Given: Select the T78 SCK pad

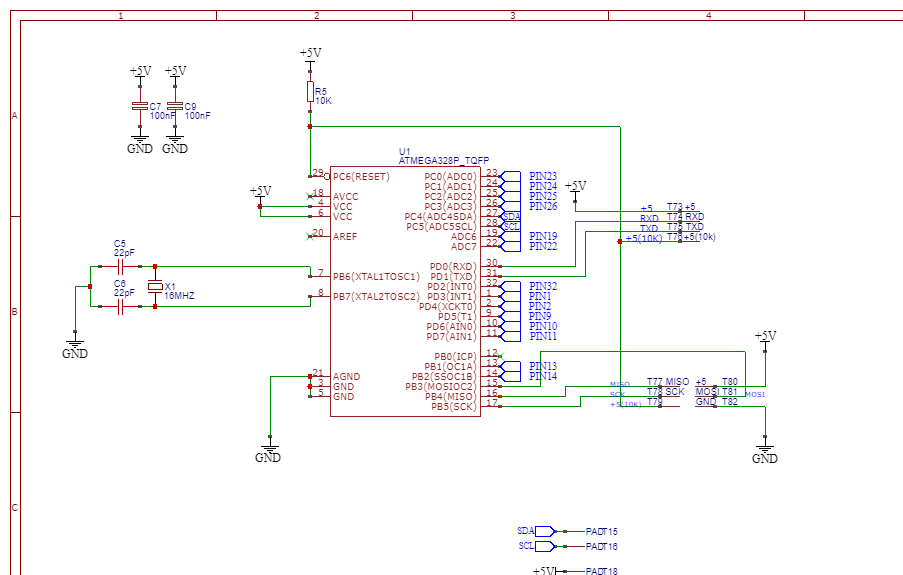Looking at the screenshot, I should coord(666,392).
